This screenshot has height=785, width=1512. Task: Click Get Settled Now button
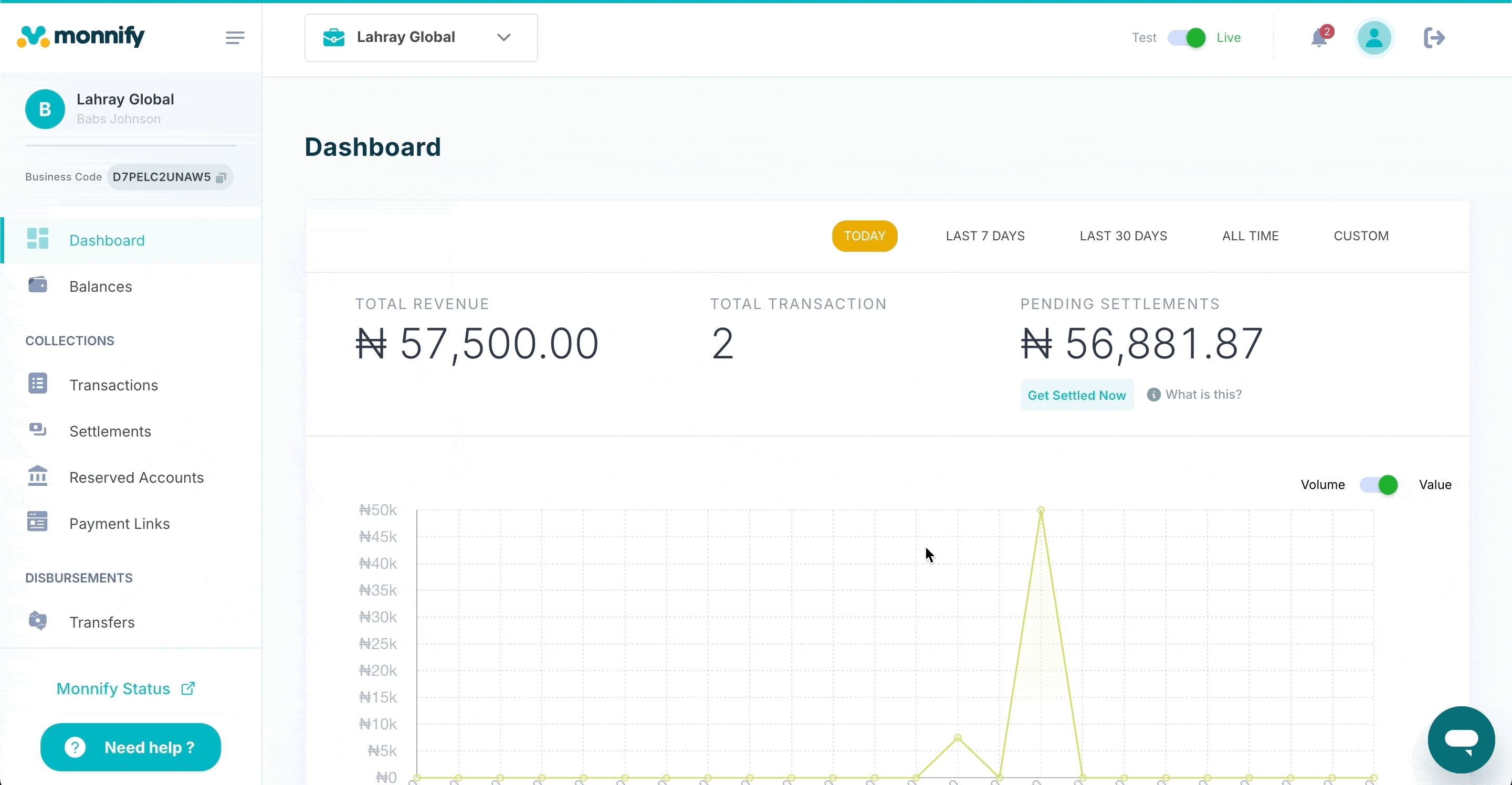pos(1076,395)
